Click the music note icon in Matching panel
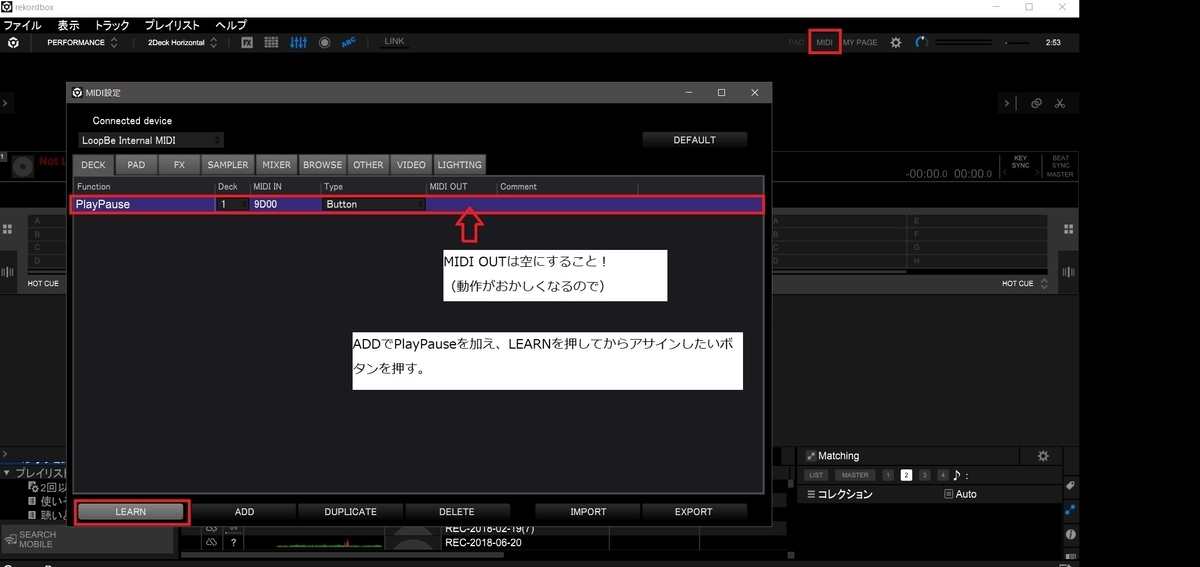 (958, 475)
